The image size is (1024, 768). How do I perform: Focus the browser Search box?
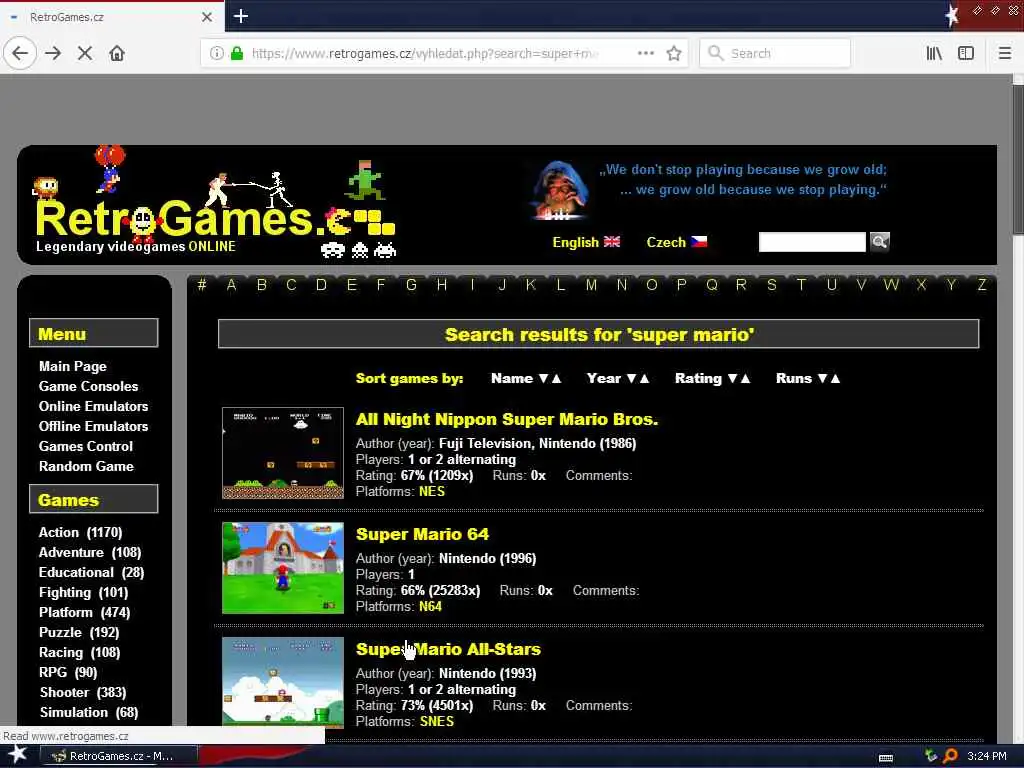775,53
